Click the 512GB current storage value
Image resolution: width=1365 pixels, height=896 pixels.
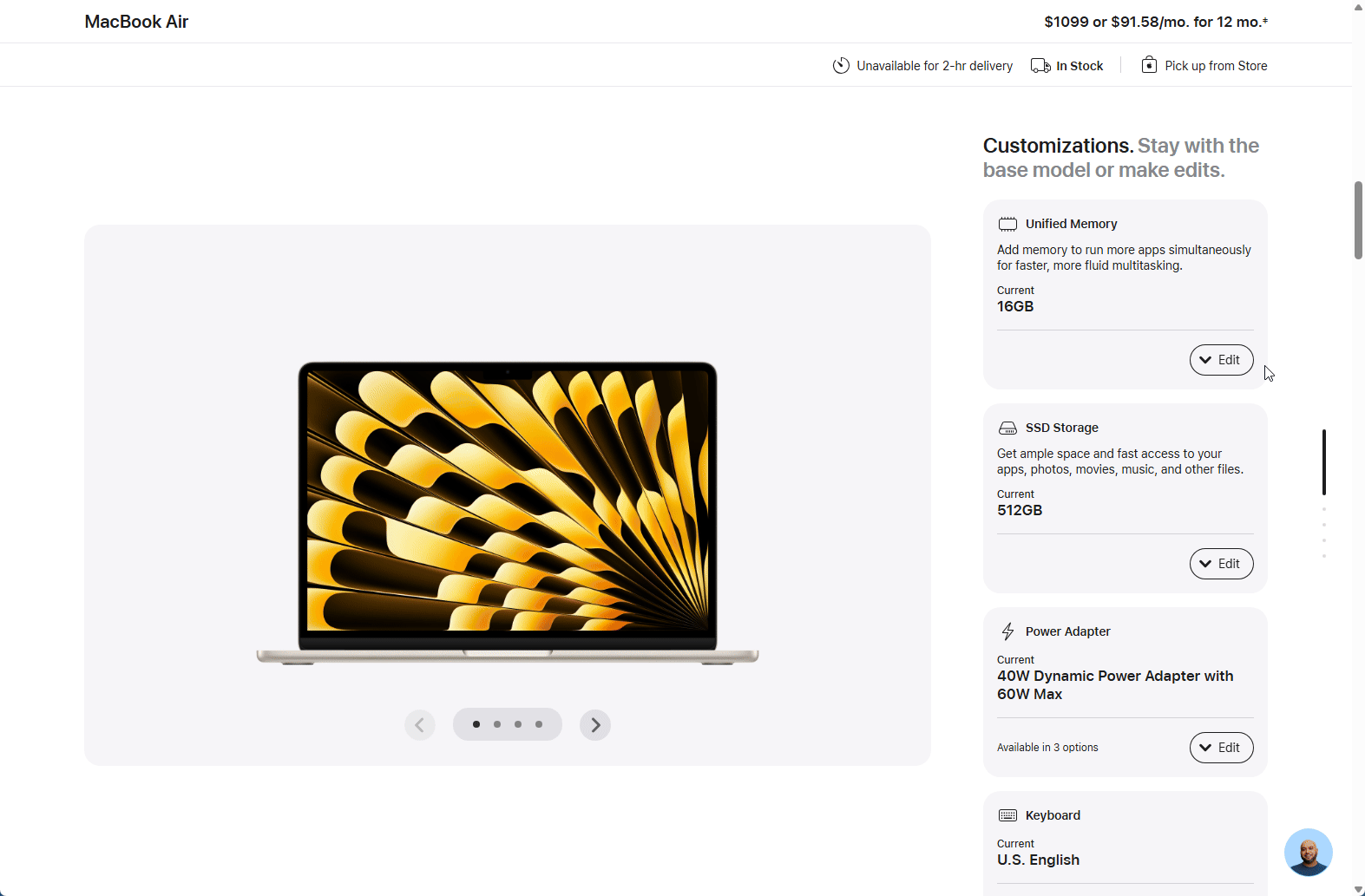click(1020, 510)
